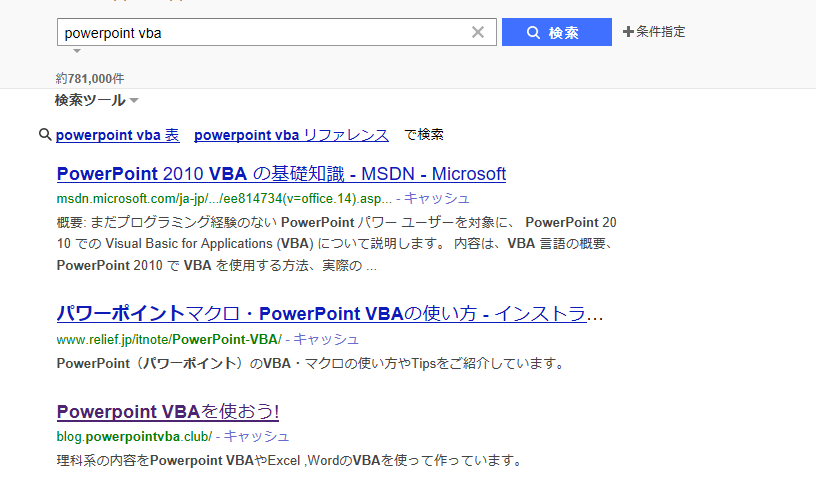Click the blue 検索 search button
This screenshot has height=485, width=816.
(557, 32)
